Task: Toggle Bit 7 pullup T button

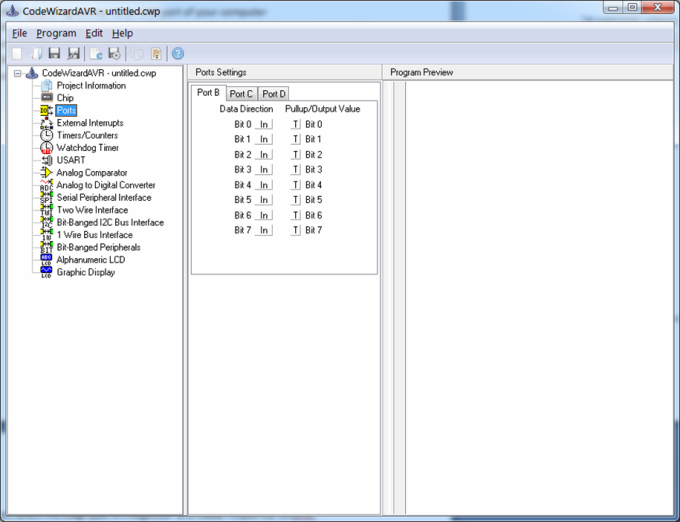Action: pos(295,230)
